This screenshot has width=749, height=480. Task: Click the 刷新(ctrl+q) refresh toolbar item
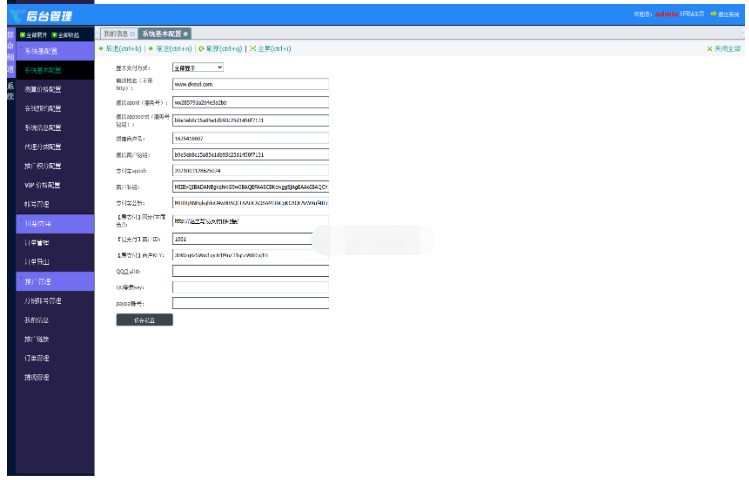[221, 48]
